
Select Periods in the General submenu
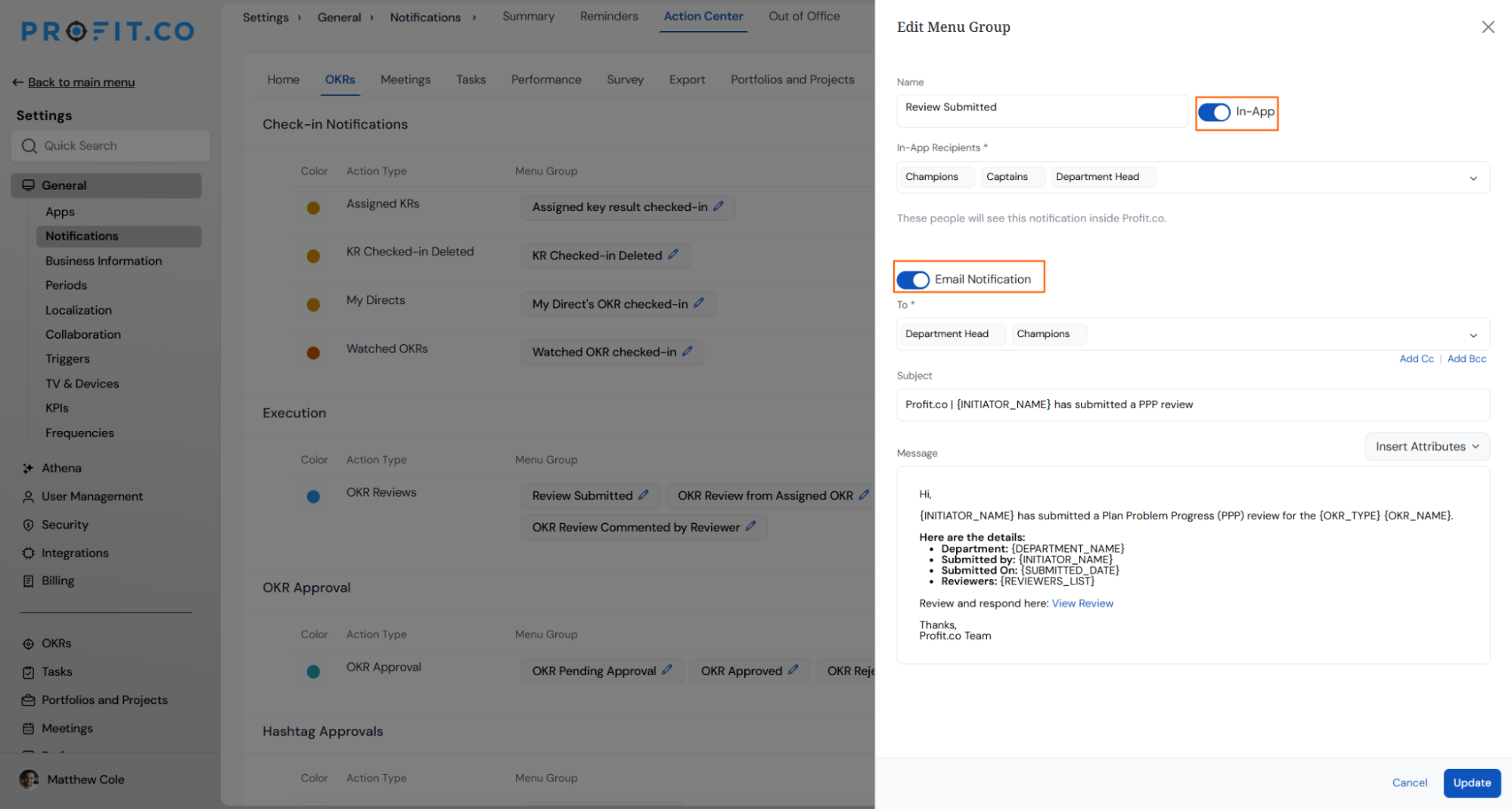66,285
